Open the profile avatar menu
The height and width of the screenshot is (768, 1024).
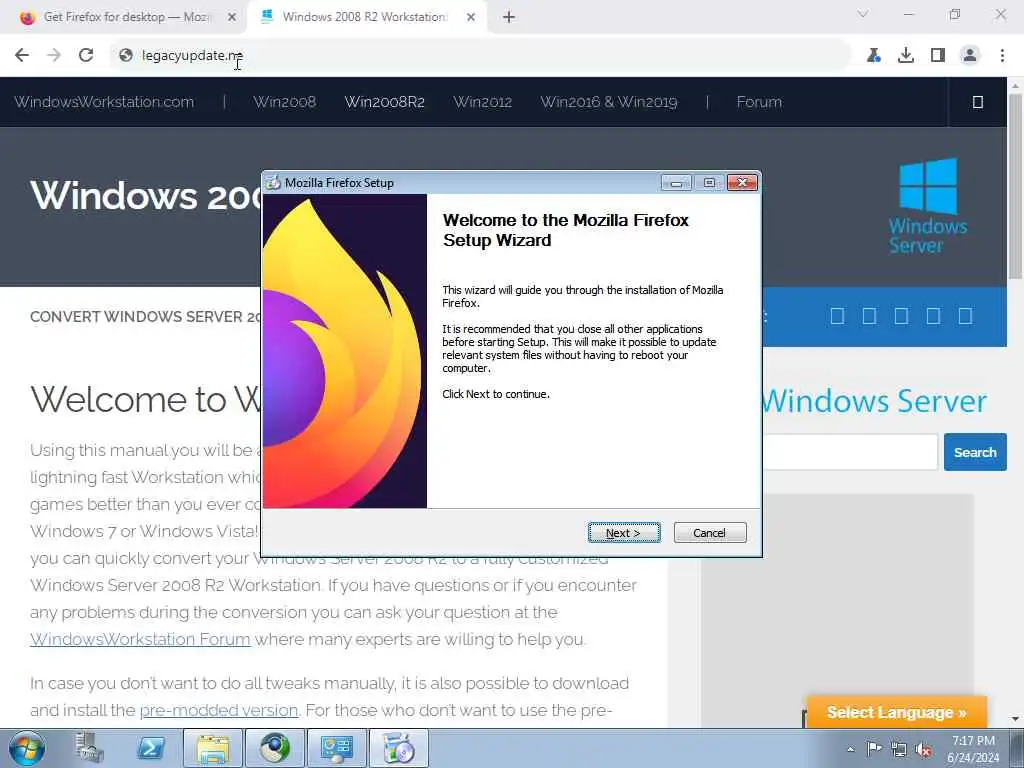point(970,56)
